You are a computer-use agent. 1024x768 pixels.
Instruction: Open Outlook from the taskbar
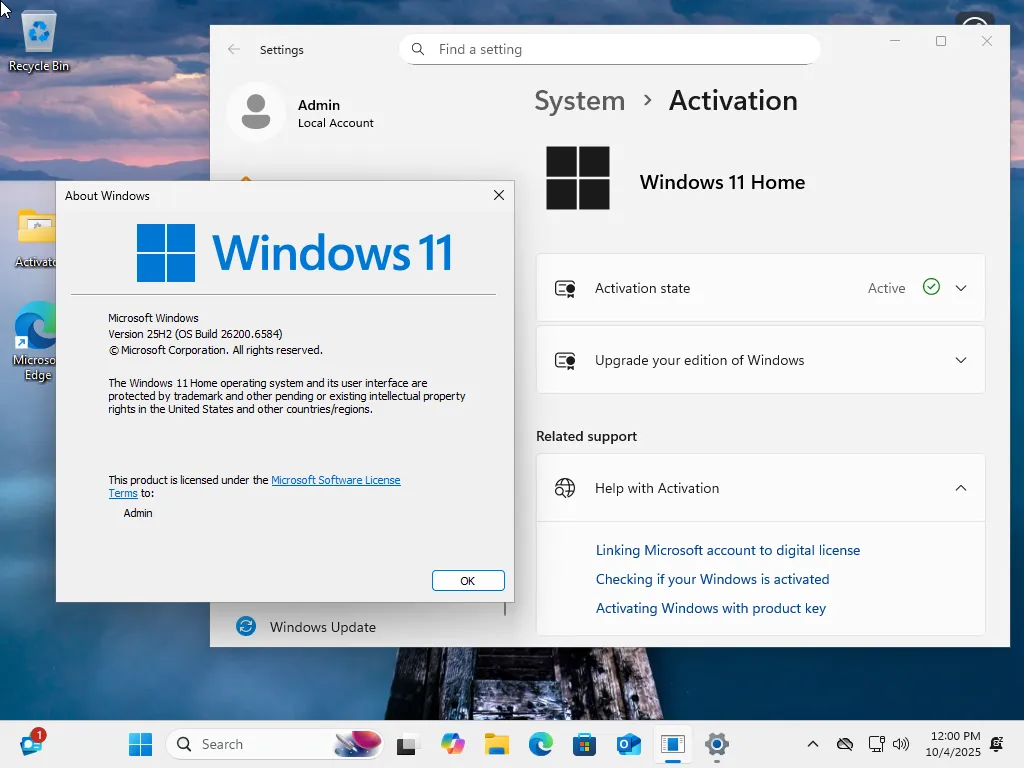[628, 744]
